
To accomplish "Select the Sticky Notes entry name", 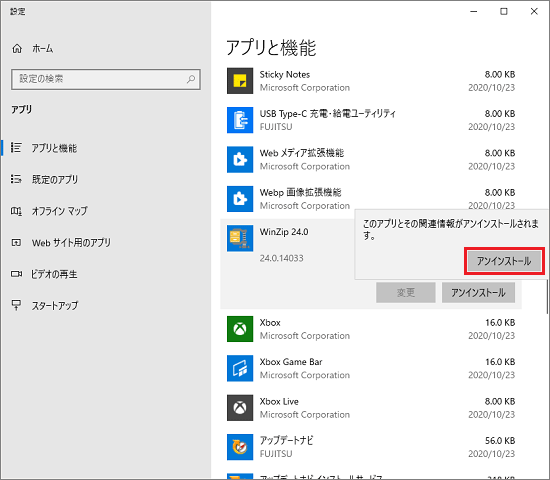I will (285, 74).
